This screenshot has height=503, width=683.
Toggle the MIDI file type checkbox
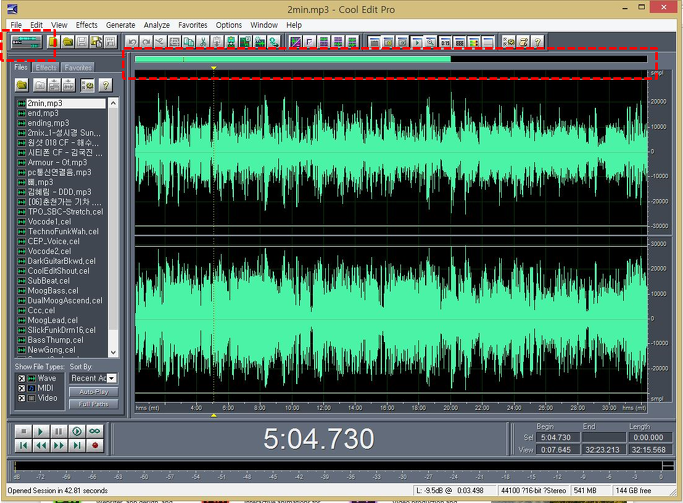click(x=21, y=388)
